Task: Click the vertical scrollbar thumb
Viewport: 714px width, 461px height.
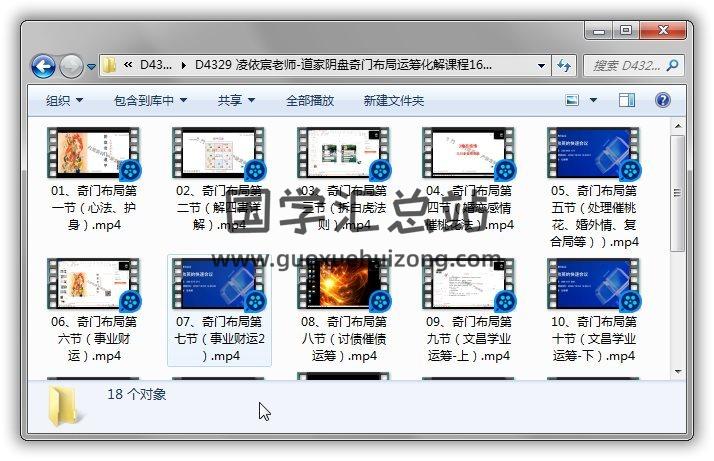Action: point(678,193)
